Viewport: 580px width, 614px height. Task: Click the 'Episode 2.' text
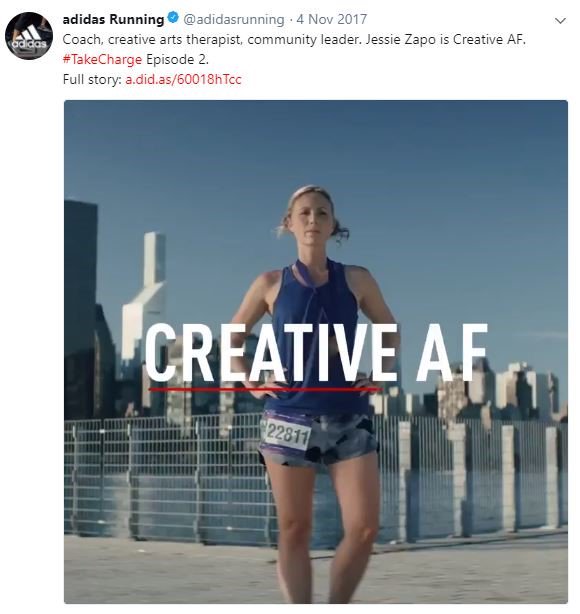click(177, 60)
